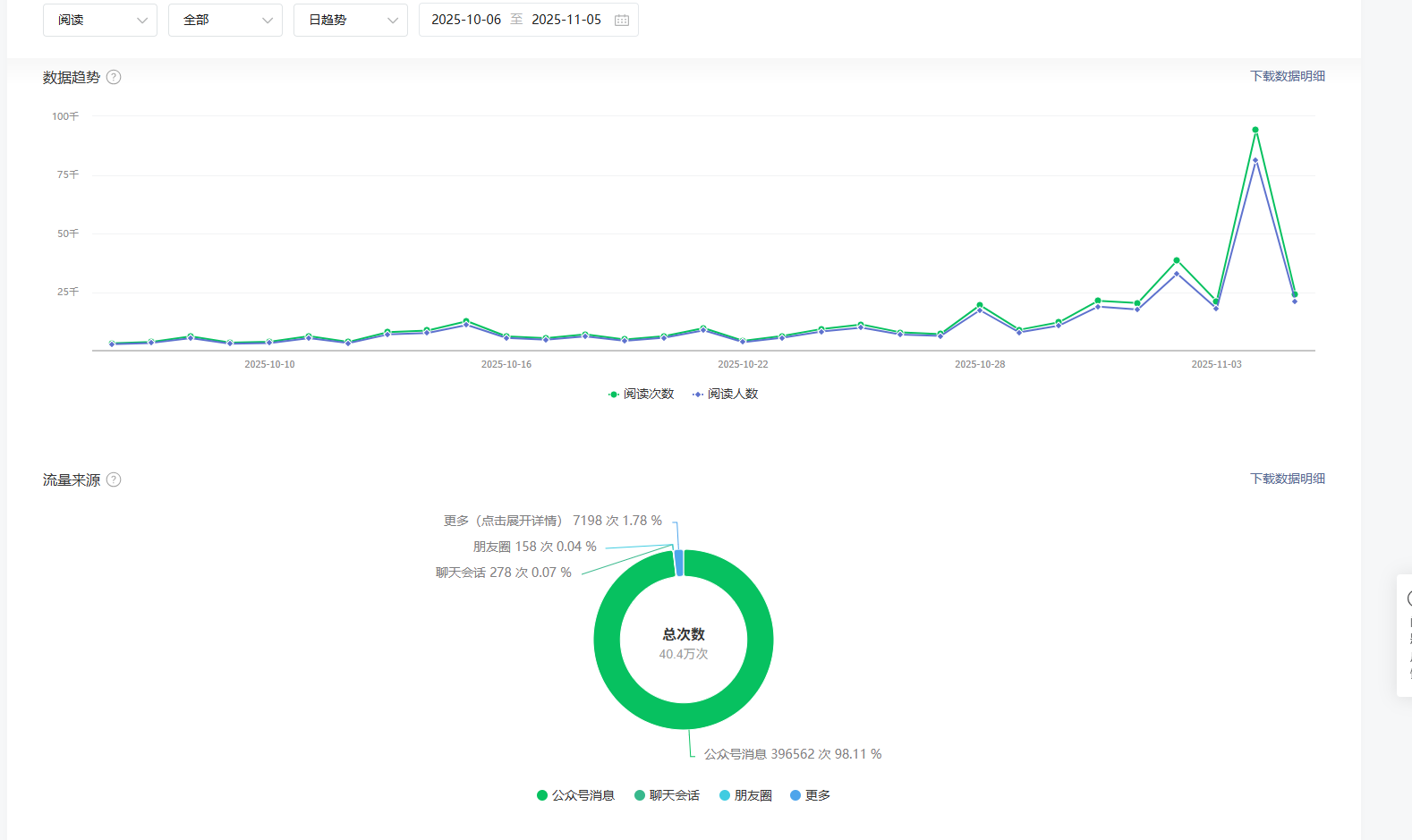This screenshot has height=840, width=1412.
Task: Open the 阅读 metric dropdown
Action: pos(100,20)
